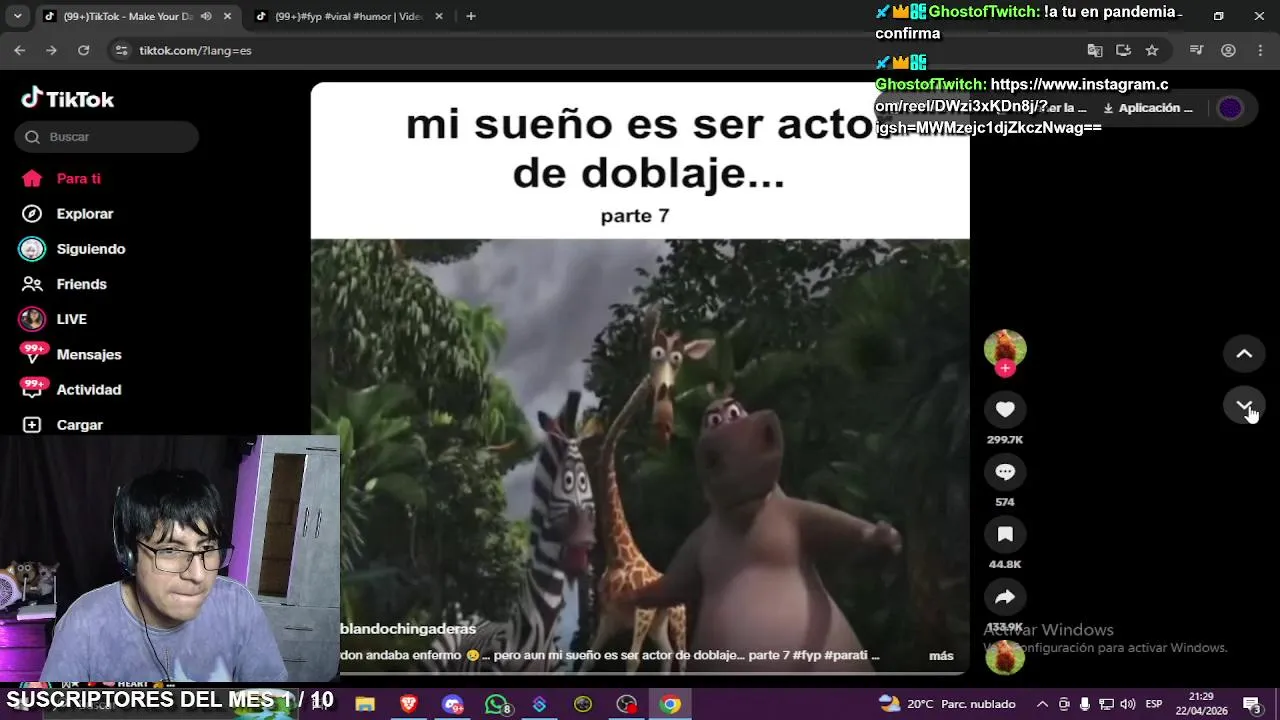Open the sound disc at video bottom right
Screen dimensions: 1280x720
pyautogui.click(x=1005, y=657)
